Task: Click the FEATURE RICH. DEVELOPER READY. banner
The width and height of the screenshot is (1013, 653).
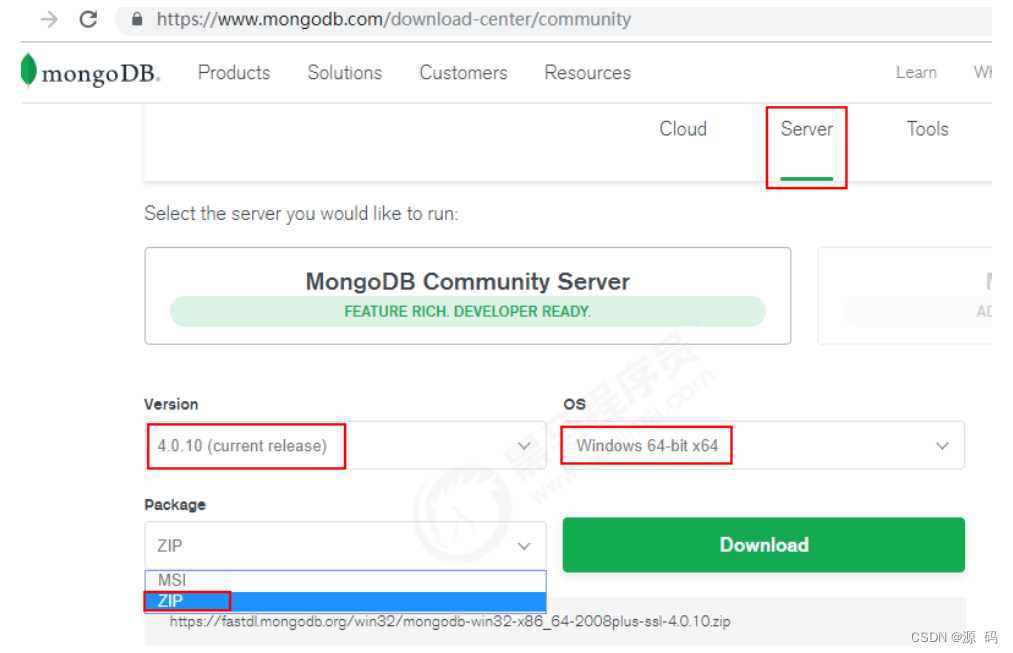Action: [x=468, y=311]
